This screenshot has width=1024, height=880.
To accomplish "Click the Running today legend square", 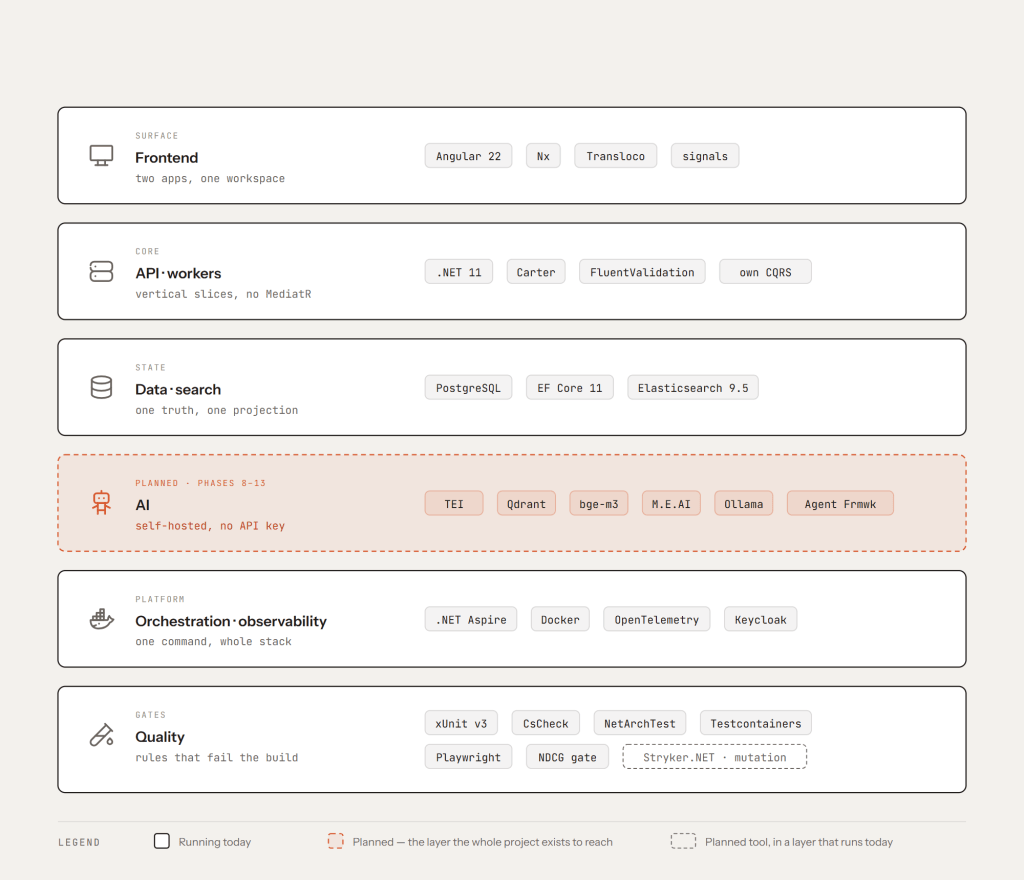I will pyautogui.click(x=162, y=841).
